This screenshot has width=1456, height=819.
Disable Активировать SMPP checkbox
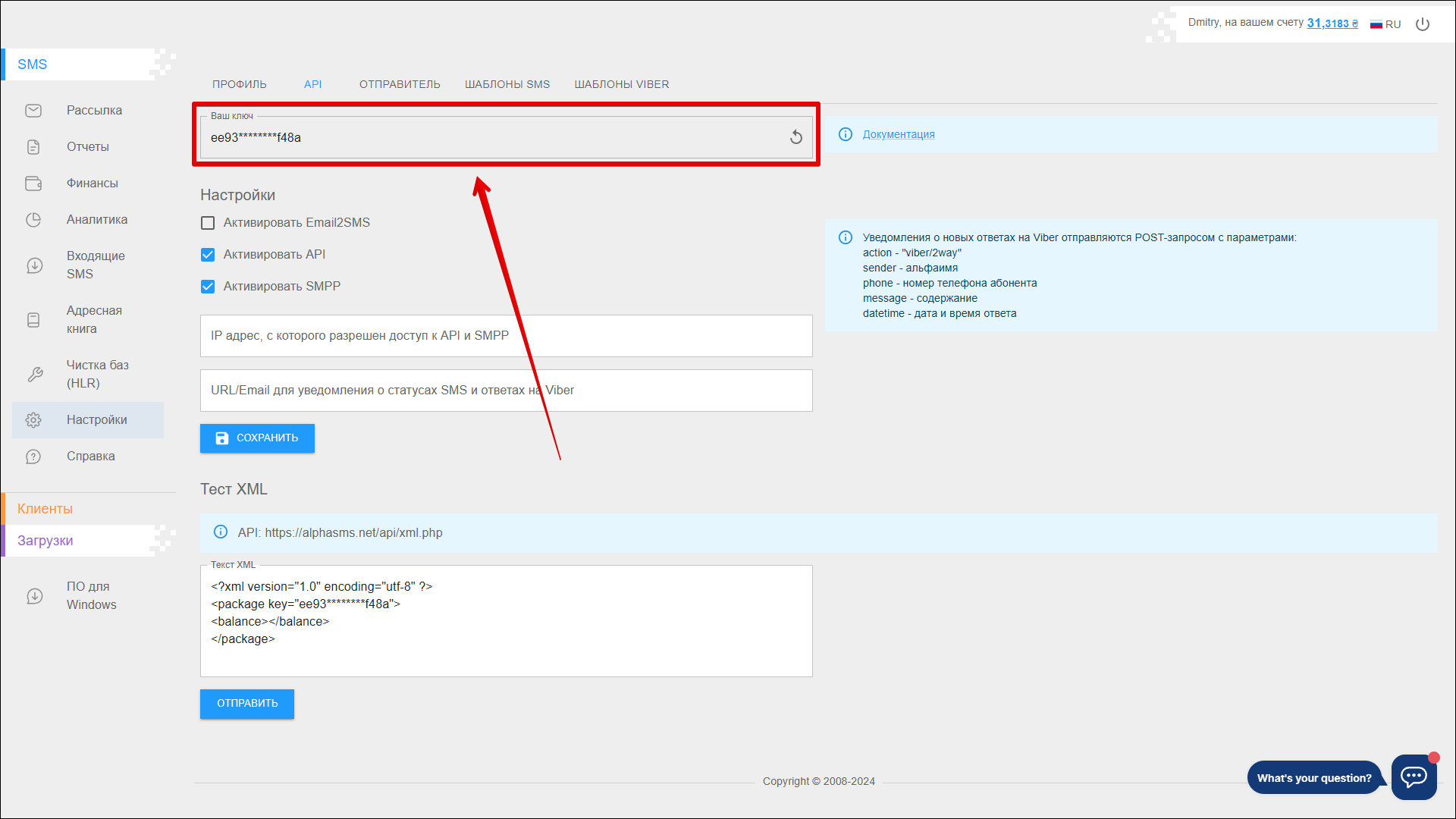pyautogui.click(x=208, y=287)
